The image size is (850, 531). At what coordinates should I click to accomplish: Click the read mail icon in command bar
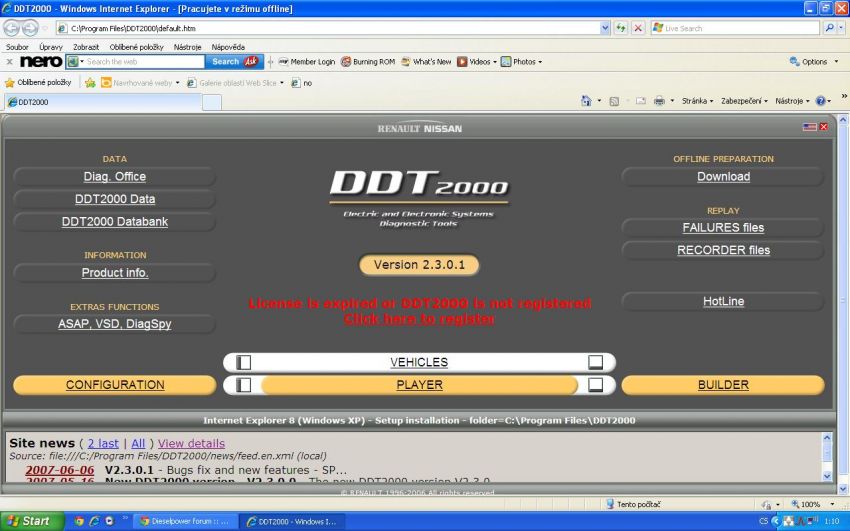click(x=641, y=101)
